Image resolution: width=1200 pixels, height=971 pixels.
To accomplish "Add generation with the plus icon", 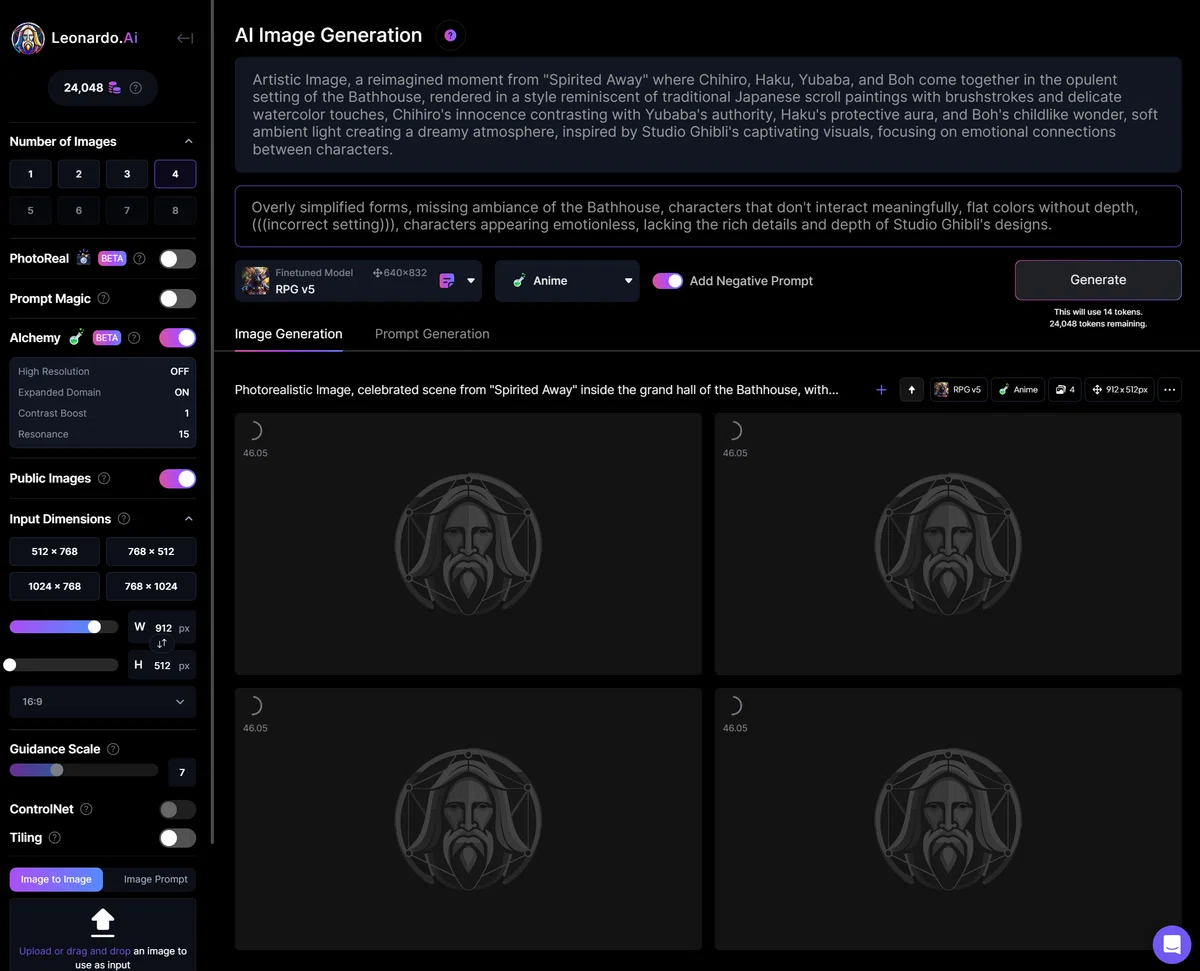I will pos(881,390).
